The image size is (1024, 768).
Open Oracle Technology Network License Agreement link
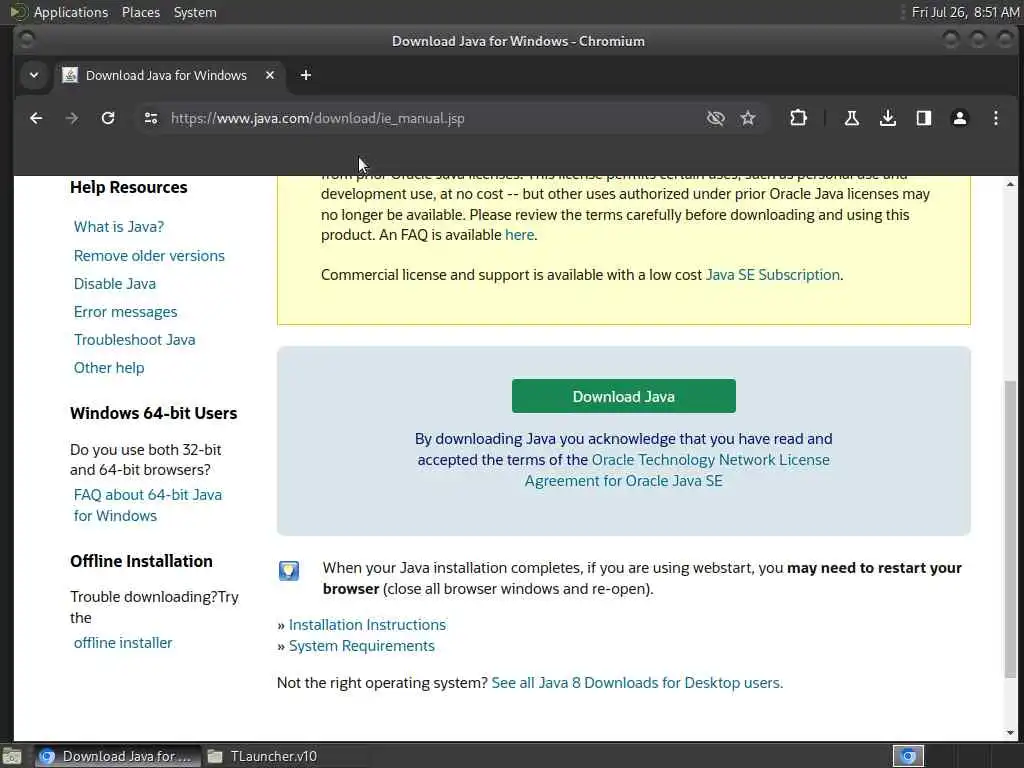click(x=677, y=470)
